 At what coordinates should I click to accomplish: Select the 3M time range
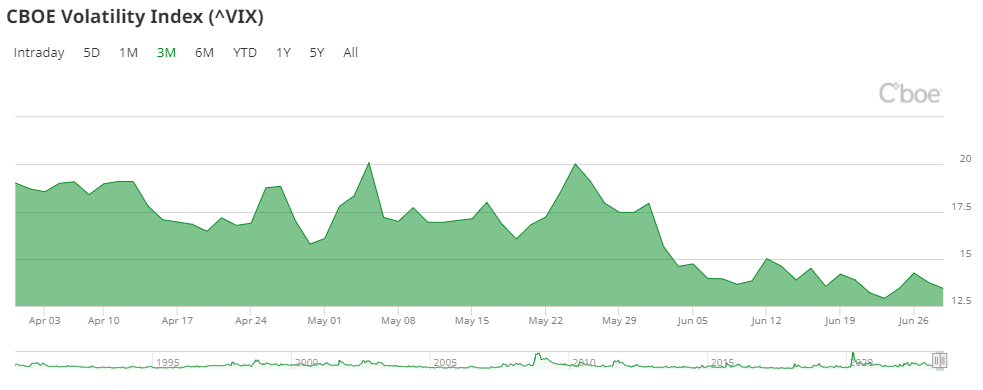(x=166, y=53)
